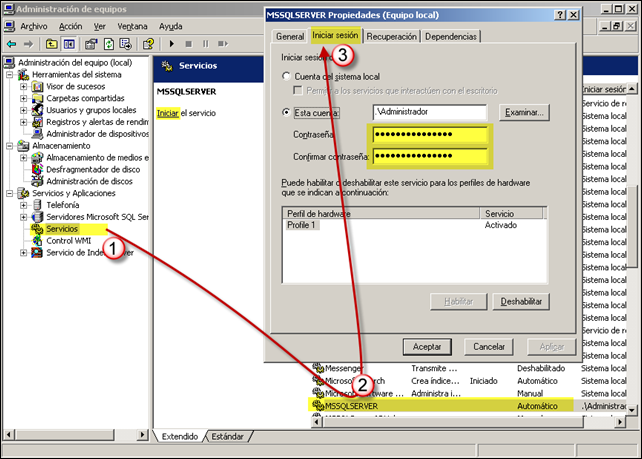Image resolution: width=642 pixels, height=459 pixels.
Task: Expand Almacenamiento de medios extraíbles
Action: [x=23, y=158]
